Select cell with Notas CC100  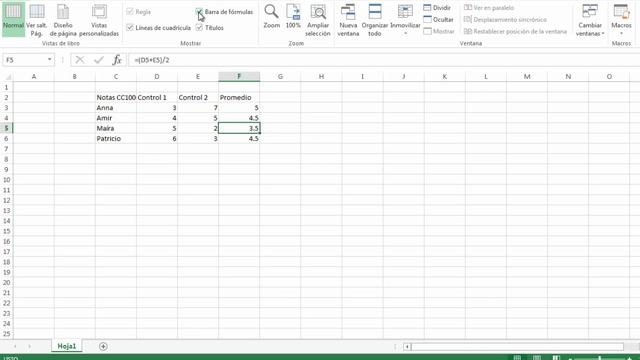click(x=116, y=98)
